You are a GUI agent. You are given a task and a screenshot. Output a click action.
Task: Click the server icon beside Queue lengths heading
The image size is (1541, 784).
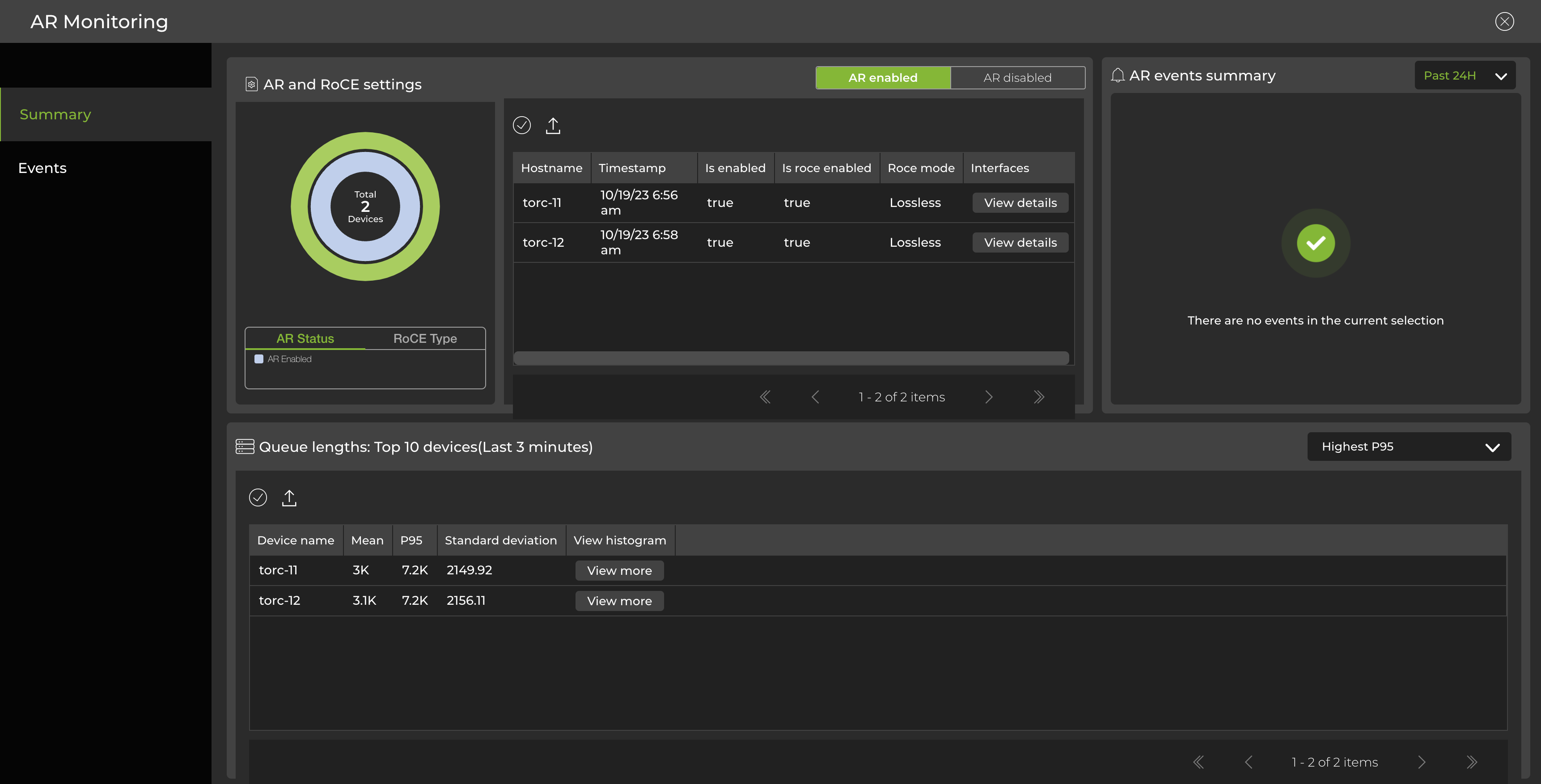pyautogui.click(x=245, y=446)
